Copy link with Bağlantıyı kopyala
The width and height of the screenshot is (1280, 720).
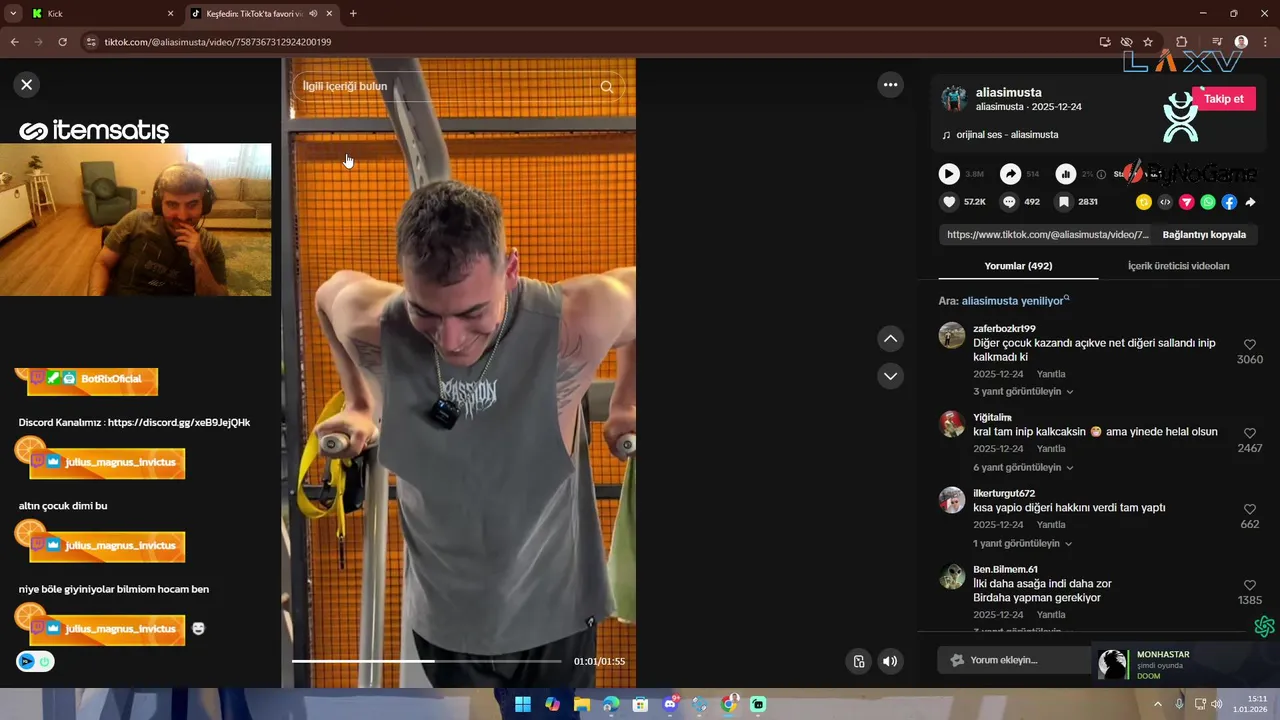(x=1204, y=235)
